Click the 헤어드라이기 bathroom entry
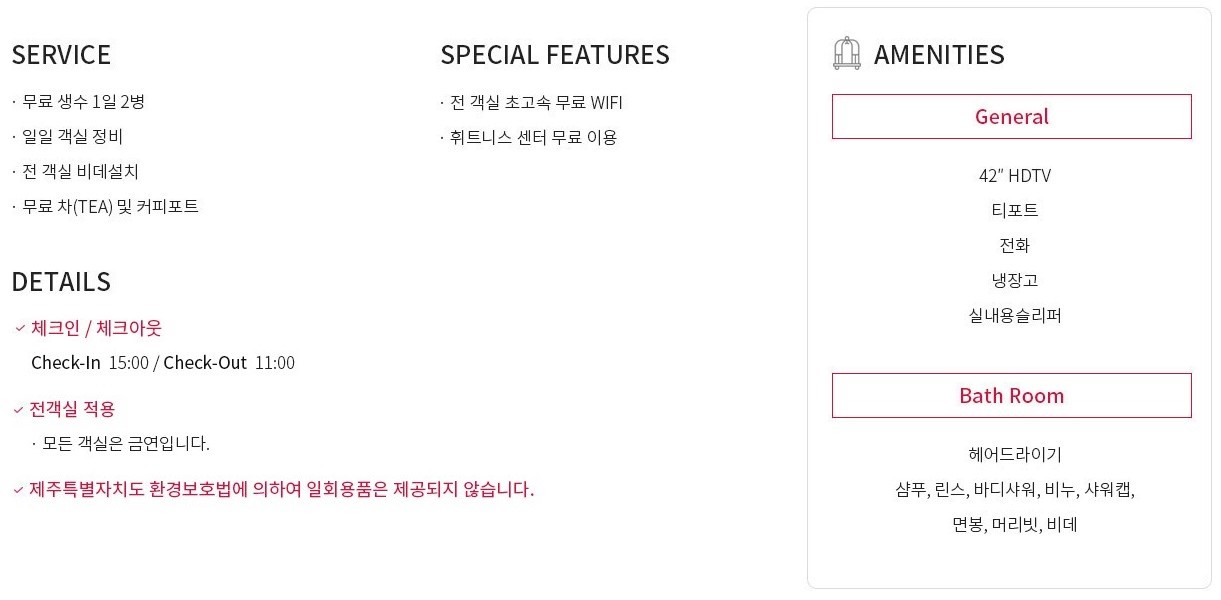The image size is (1221, 600). tap(1014, 455)
